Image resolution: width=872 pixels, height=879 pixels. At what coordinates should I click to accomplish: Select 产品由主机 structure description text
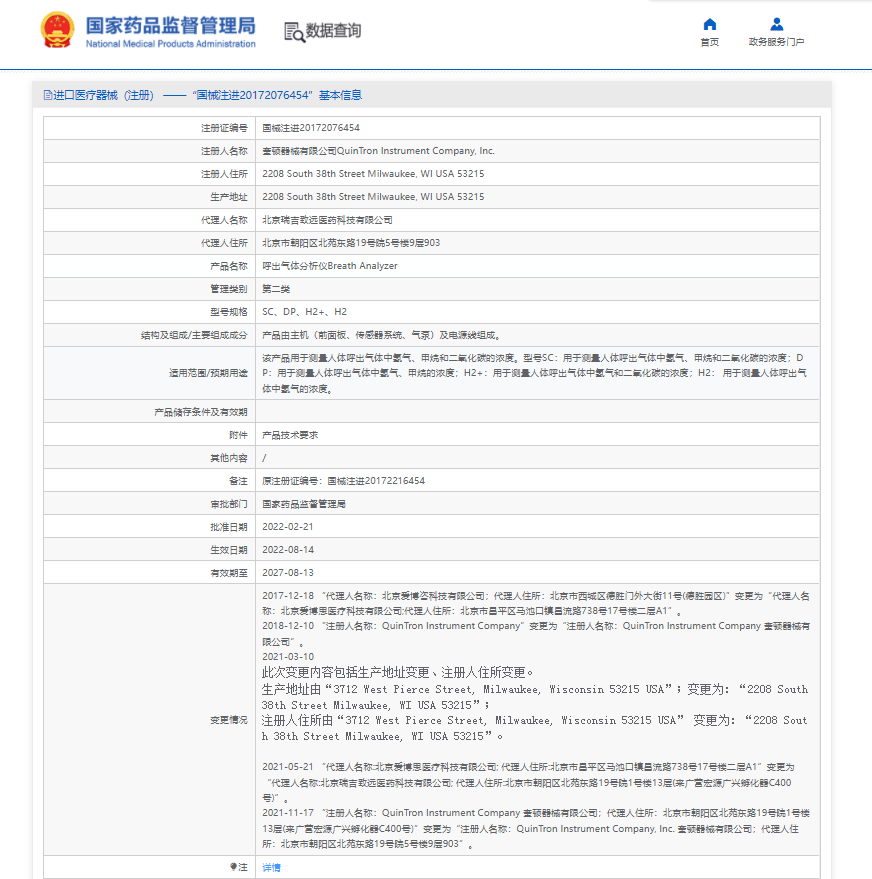pos(381,335)
